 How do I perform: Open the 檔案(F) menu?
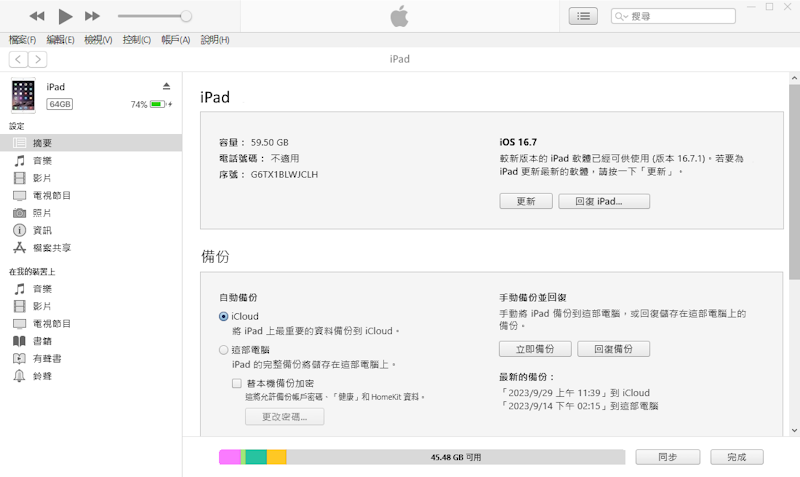coord(22,40)
